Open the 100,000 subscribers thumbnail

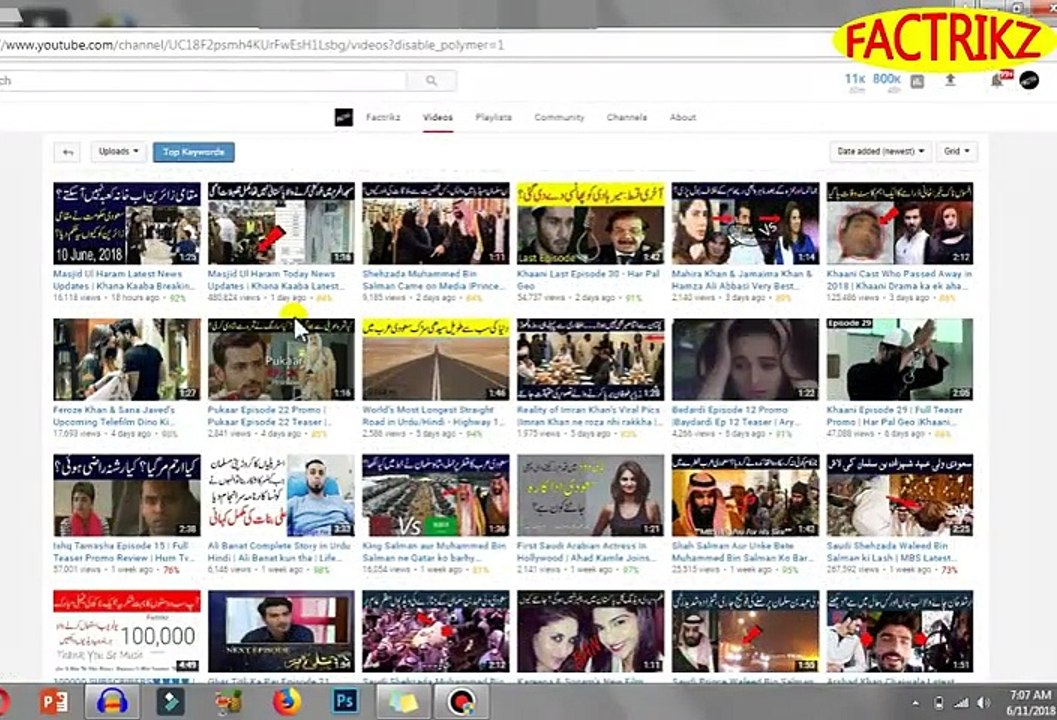[127, 631]
